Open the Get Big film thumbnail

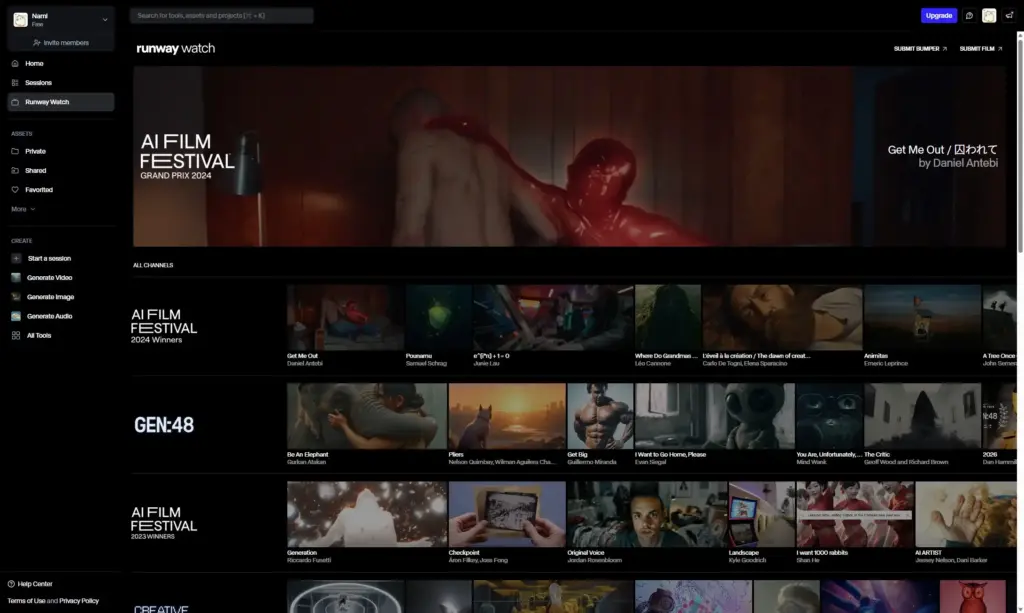click(600, 416)
